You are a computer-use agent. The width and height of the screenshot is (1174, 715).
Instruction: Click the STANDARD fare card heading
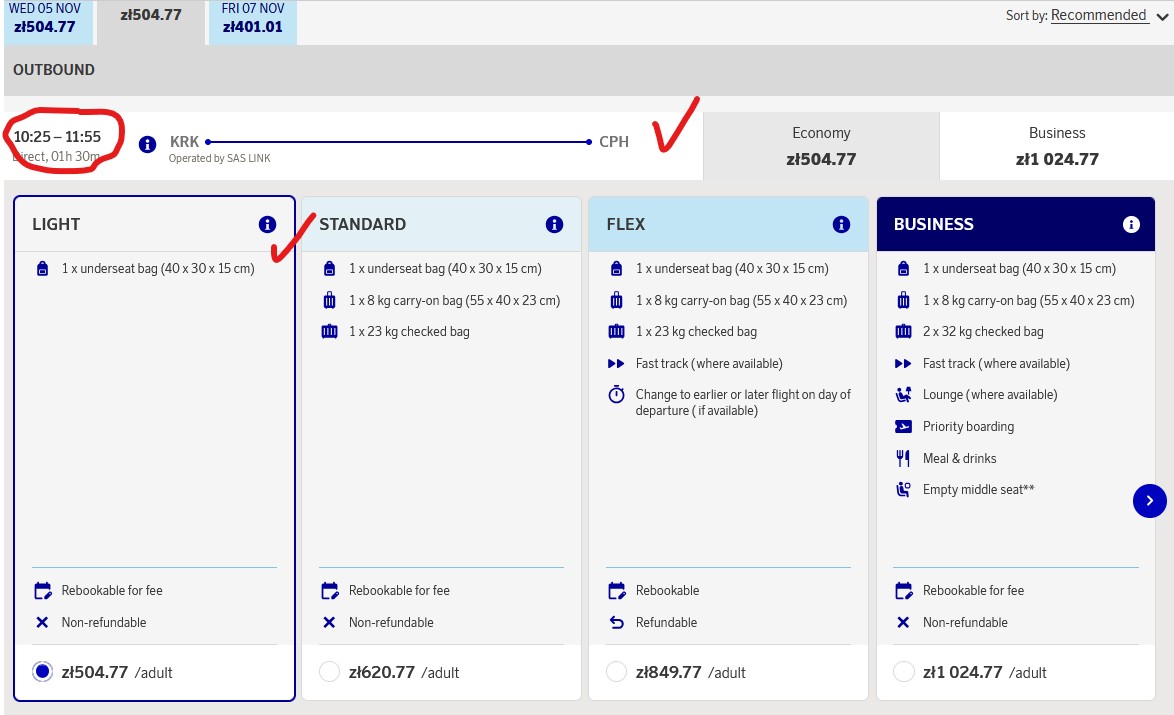[362, 225]
